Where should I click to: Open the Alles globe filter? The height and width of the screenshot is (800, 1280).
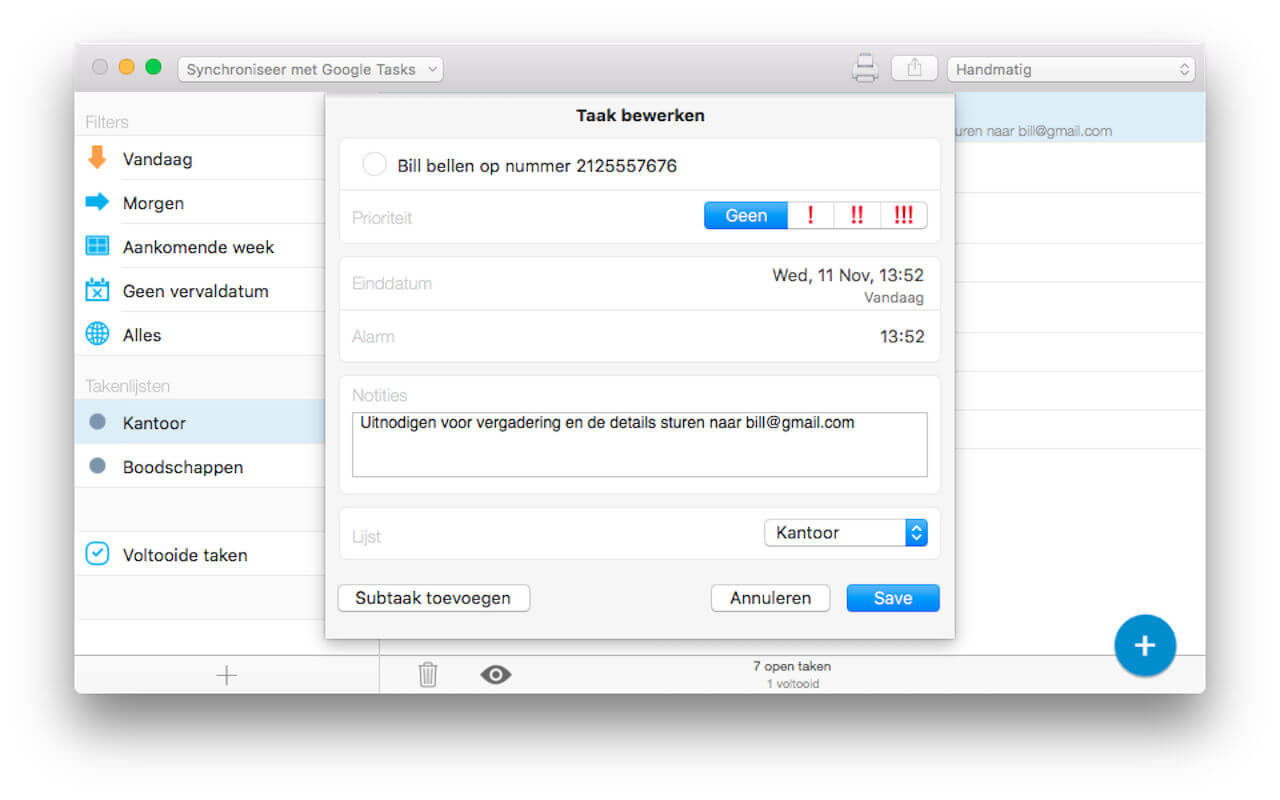pyautogui.click(x=96, y=334)
